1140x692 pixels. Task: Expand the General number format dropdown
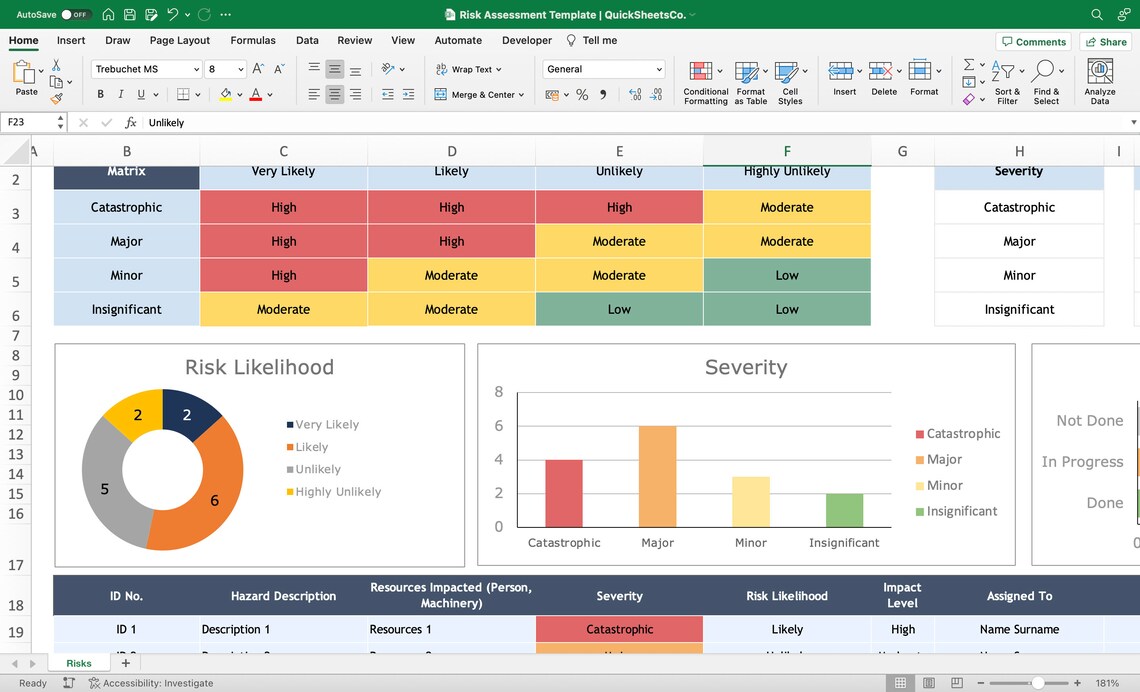pyautogui.click(x=659, y=68)
